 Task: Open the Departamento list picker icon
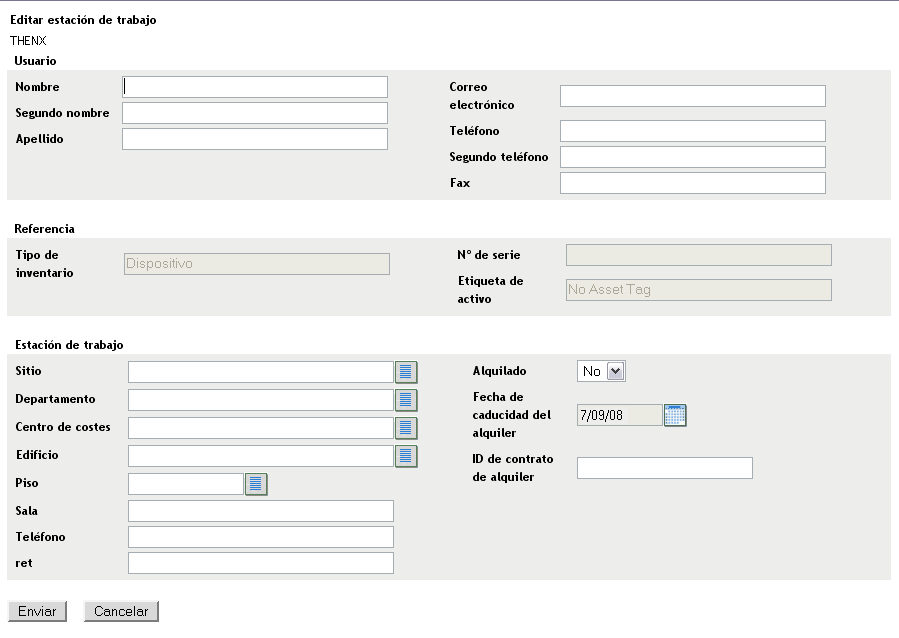tap(406, 400)
